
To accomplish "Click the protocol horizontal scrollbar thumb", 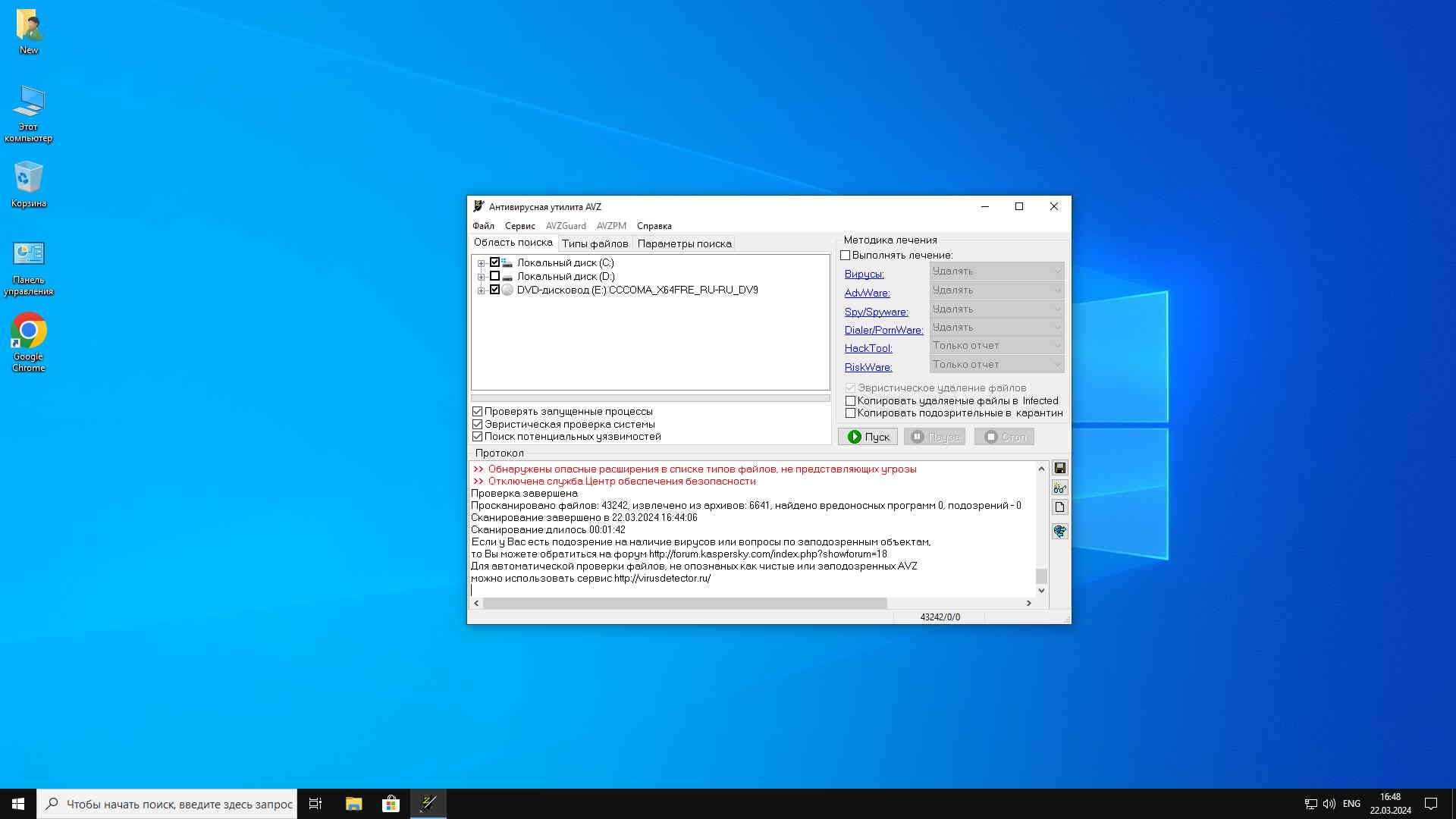I will 684,603.
